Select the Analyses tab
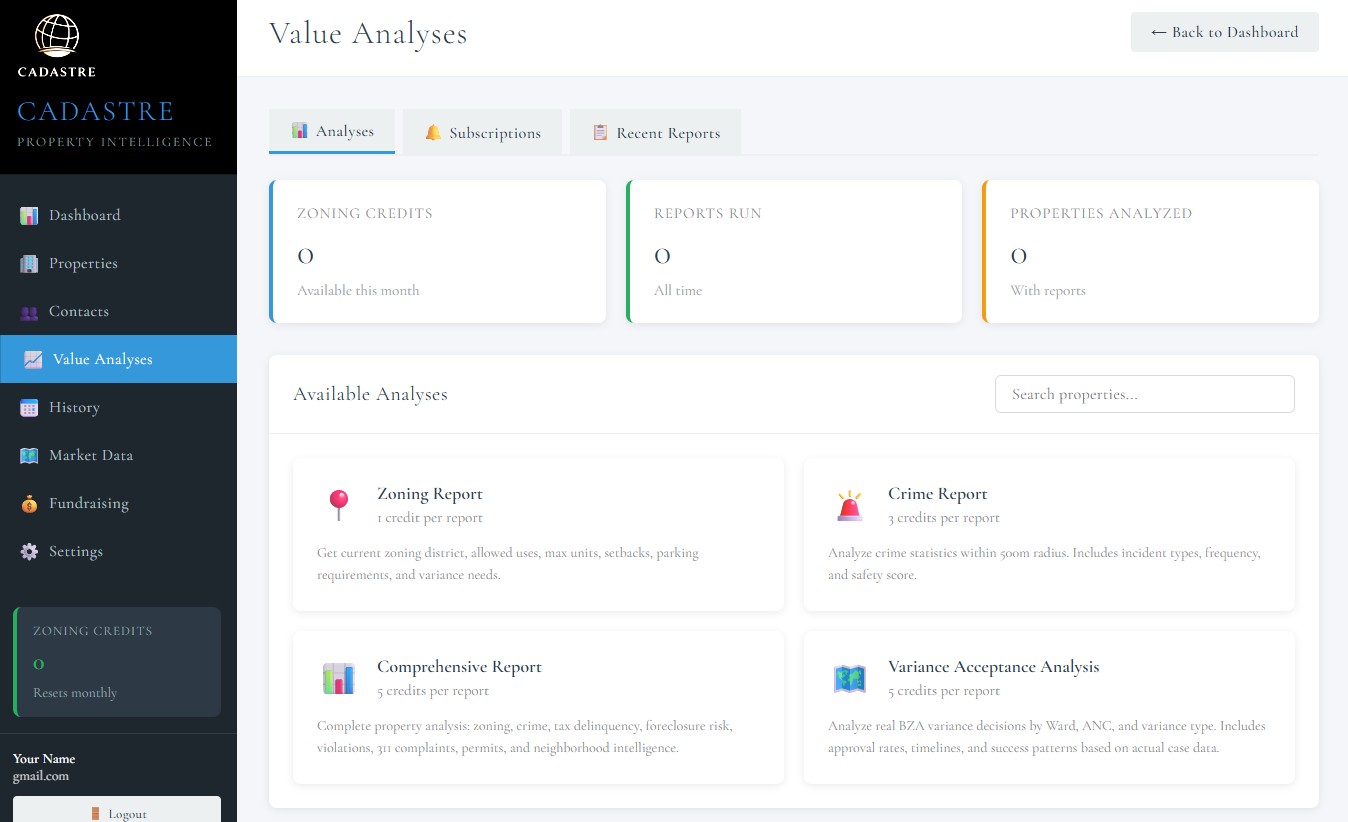 [332, 130]
